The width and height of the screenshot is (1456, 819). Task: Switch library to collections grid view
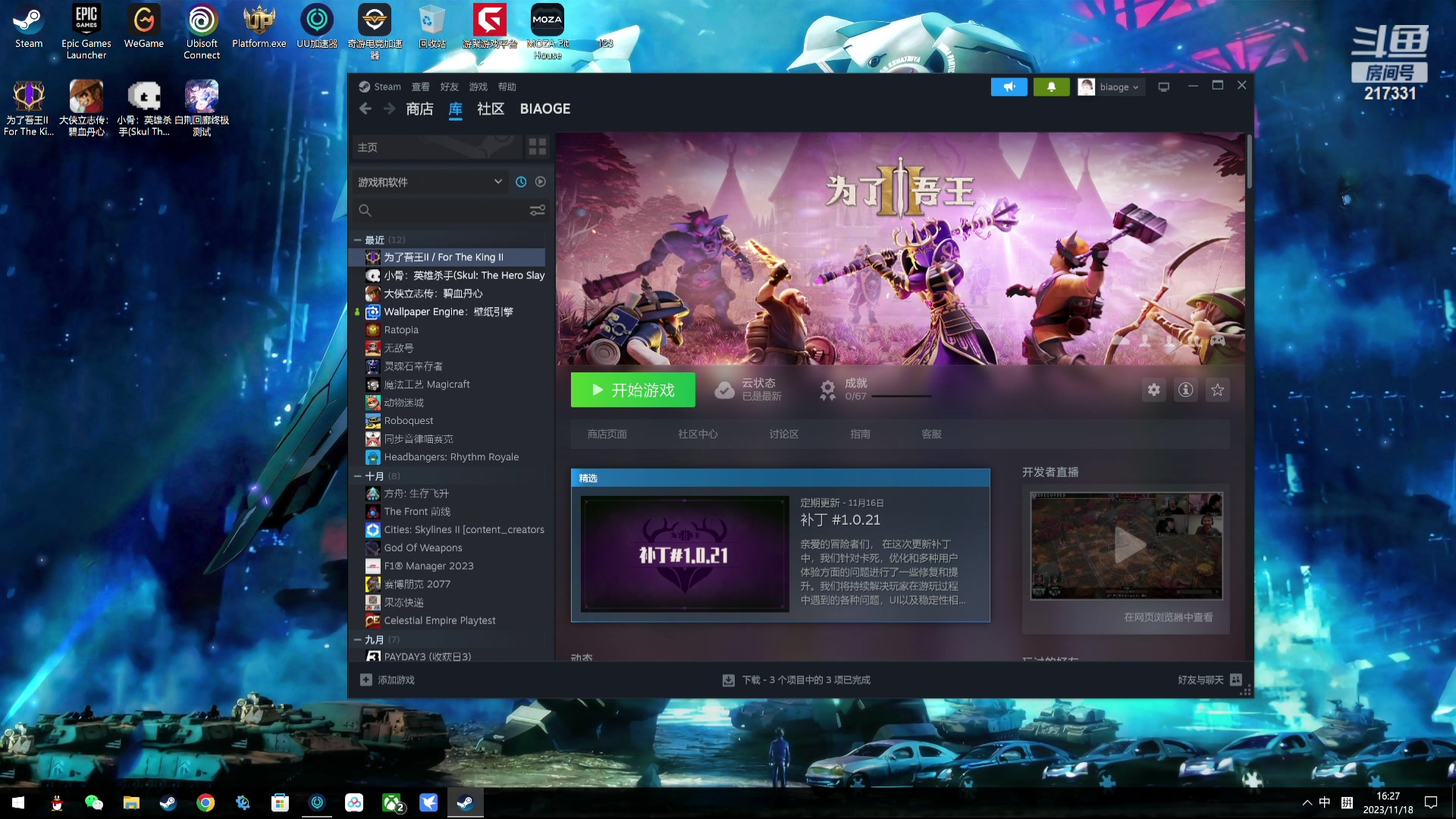pos(537,147)
